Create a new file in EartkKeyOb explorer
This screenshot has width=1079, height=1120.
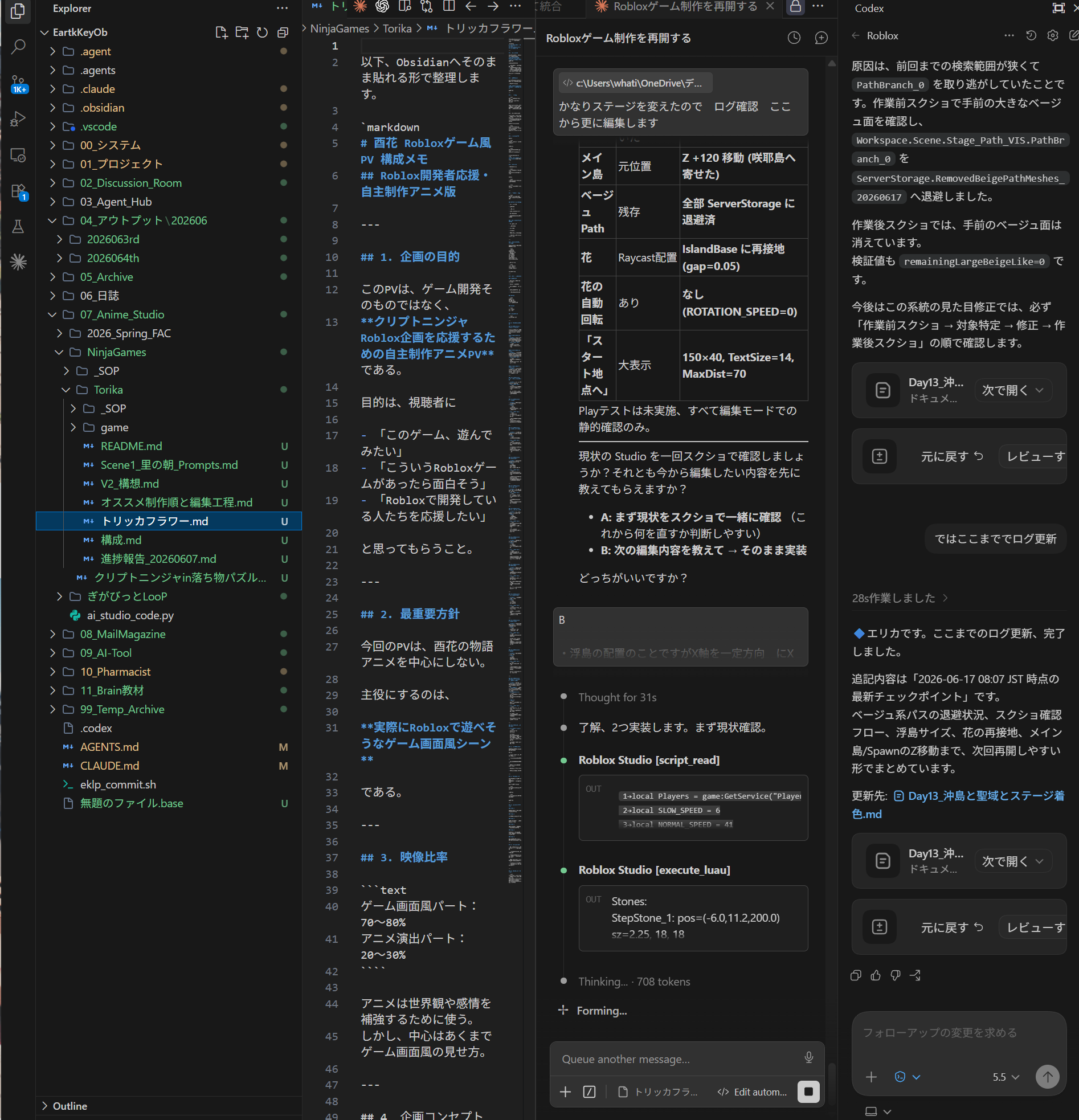221,32
